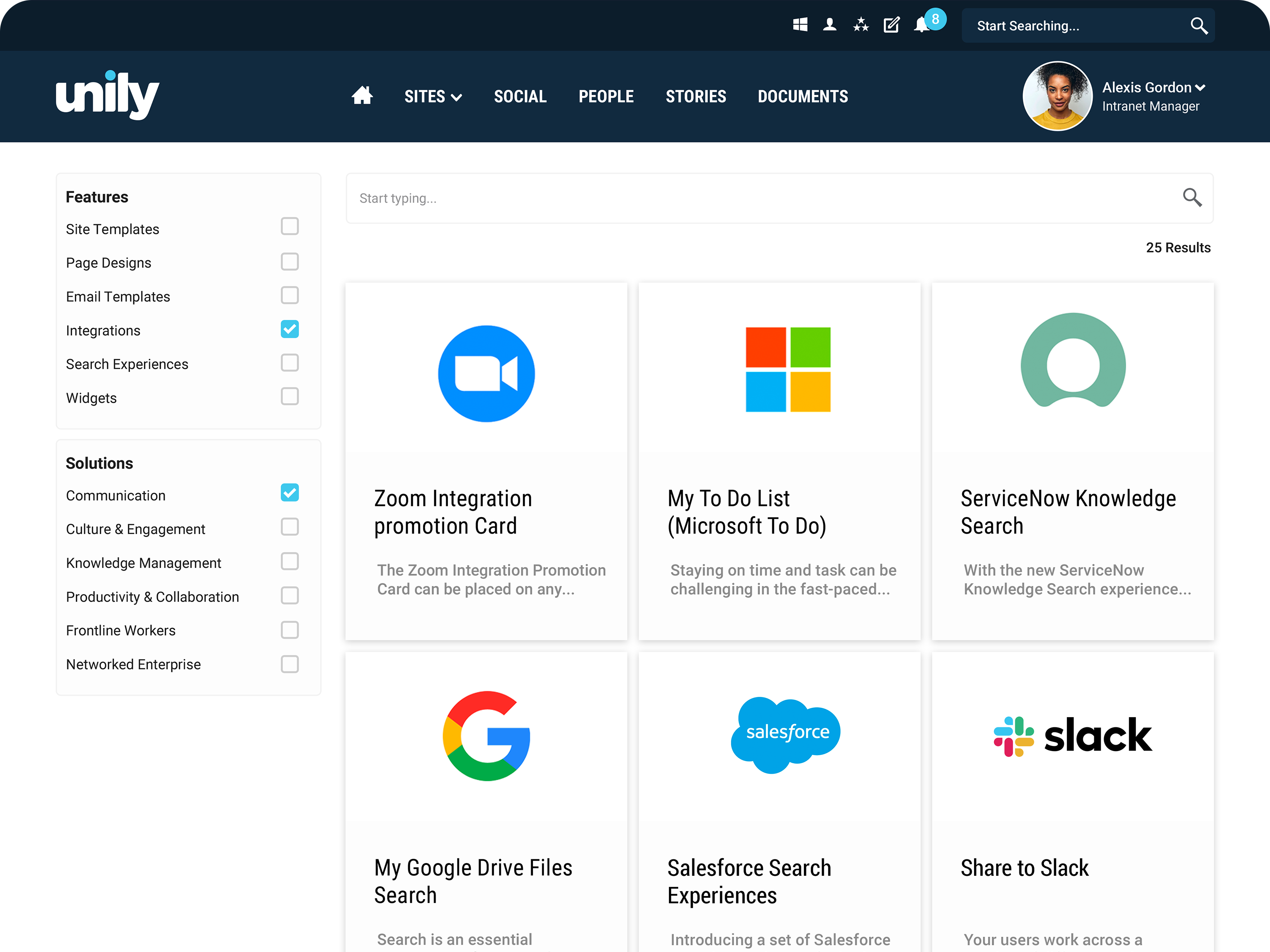This screenshot has height=952, width=1270.
Task: Open the STORIES section
Action: 696,96
